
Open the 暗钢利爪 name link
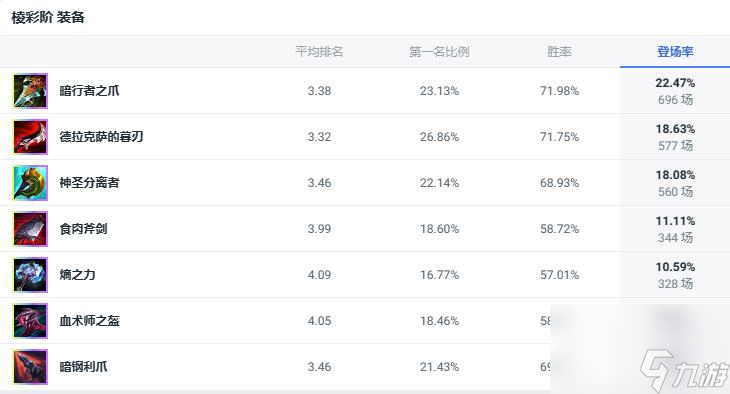pos(83,367)
